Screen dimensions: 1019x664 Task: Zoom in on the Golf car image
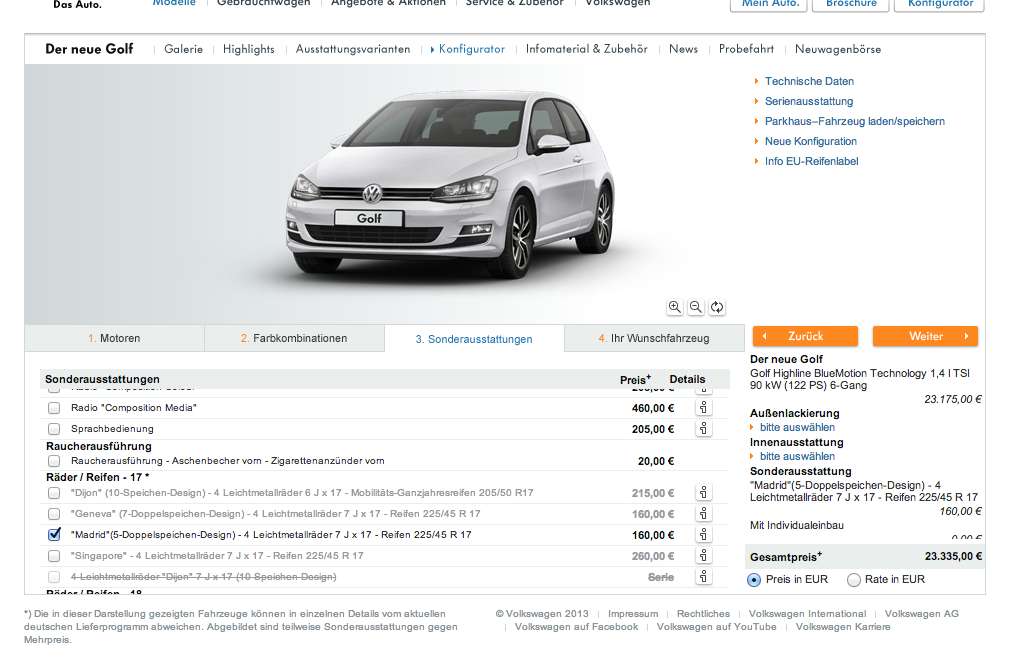click(x=675, y=307)
